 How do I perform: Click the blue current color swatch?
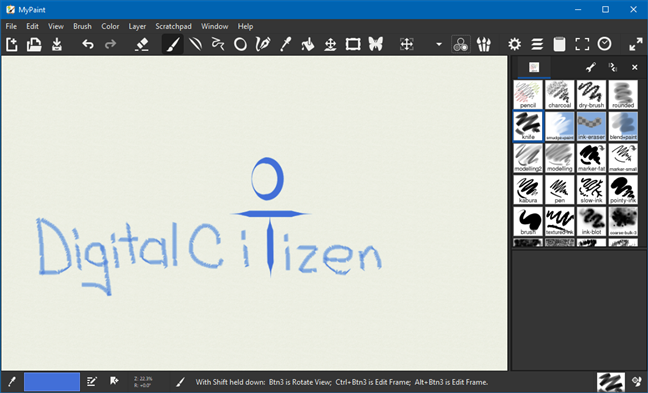coord(52,382)
